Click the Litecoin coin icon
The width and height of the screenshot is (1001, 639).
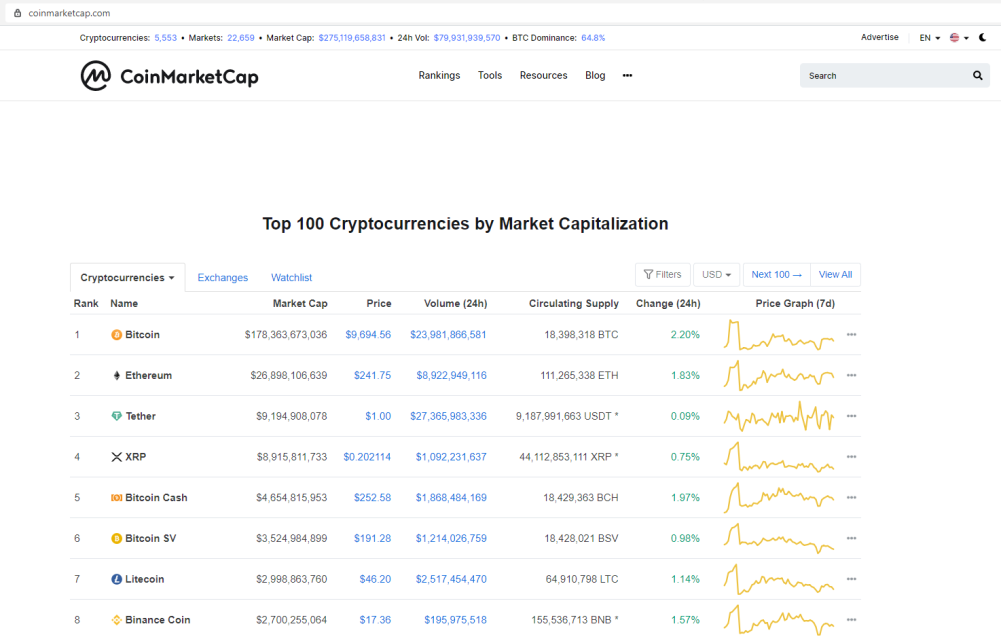[116, 579]
